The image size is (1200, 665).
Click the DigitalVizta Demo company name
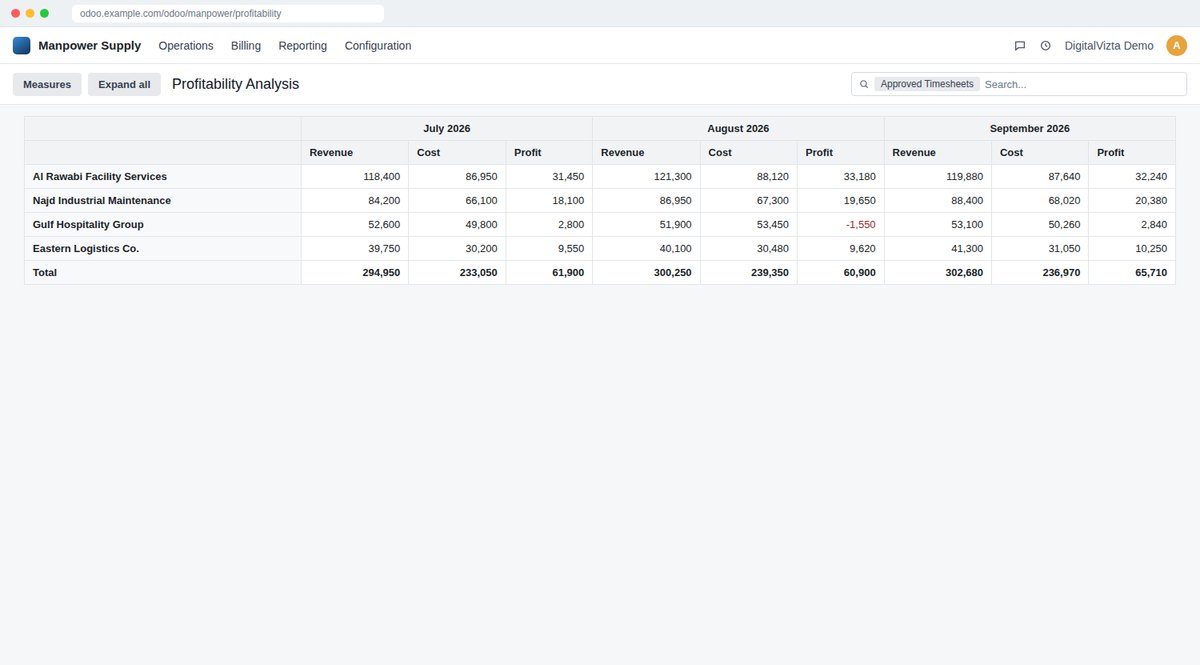point(1109,45)
